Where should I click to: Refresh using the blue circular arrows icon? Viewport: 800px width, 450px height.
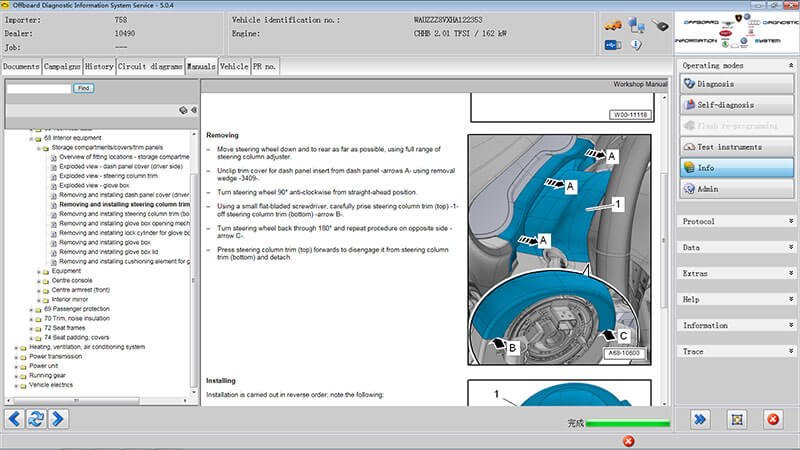coord(36,419)
